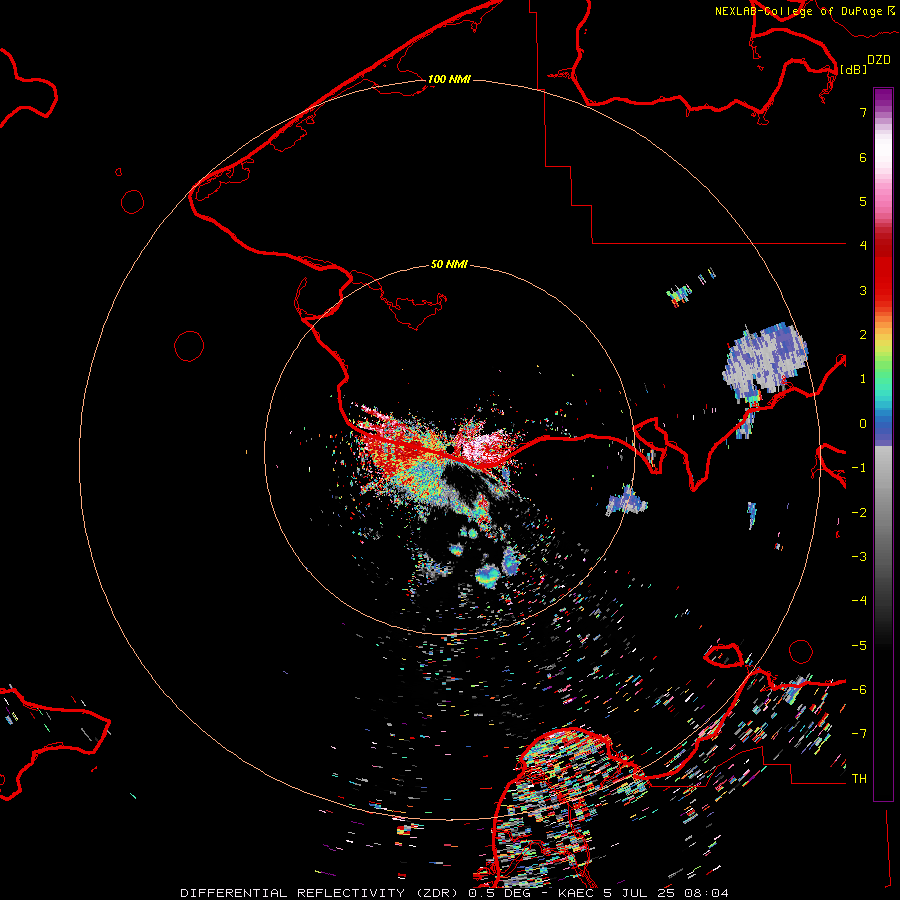Select the -5 value on the dB scale
This screenshot has width=900, height=900.
pos(859,646)
